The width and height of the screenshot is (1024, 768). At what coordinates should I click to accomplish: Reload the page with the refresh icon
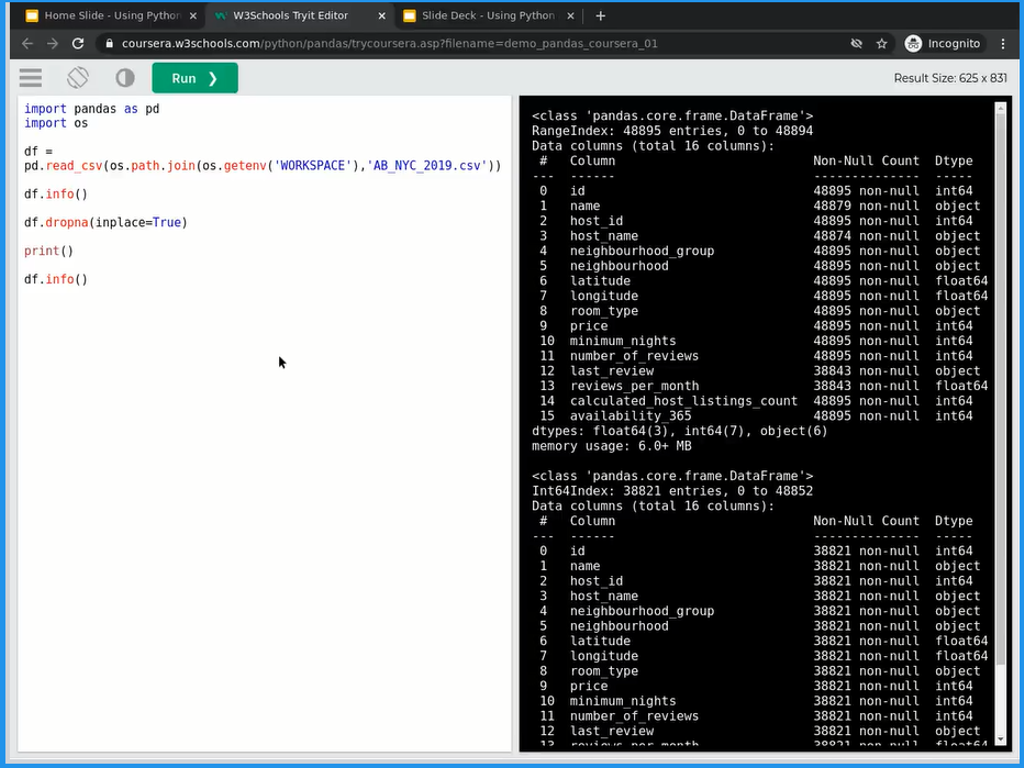pos(78,44)
